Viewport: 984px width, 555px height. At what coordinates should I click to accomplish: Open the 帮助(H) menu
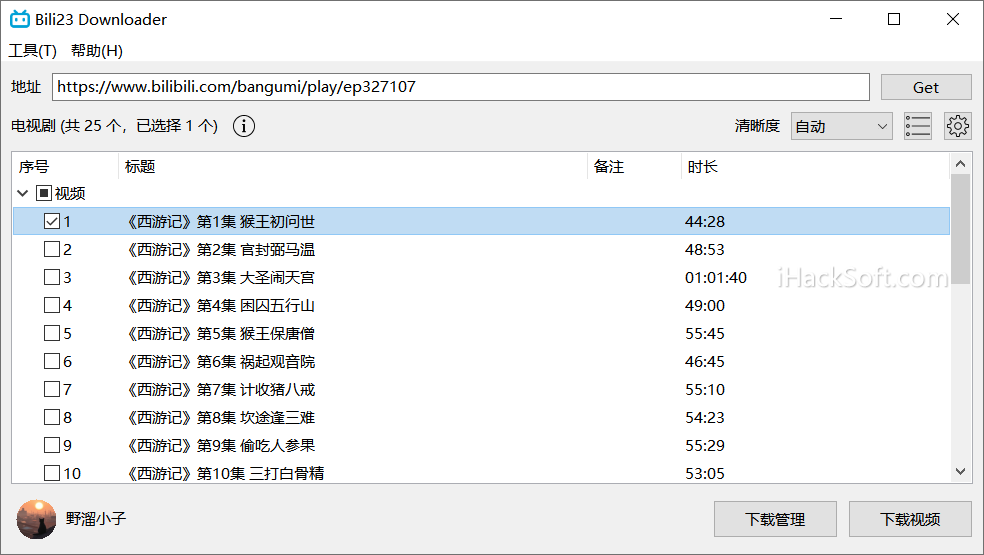[x=97, y=50]
